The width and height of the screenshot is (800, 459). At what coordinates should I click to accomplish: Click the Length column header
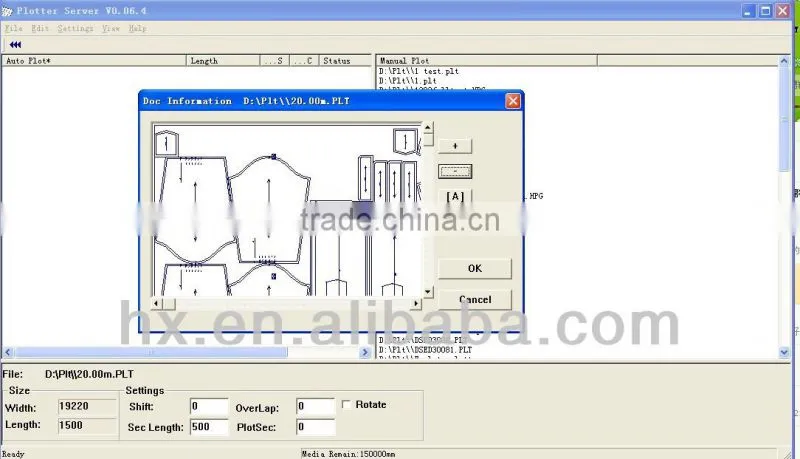click(223, 61)
